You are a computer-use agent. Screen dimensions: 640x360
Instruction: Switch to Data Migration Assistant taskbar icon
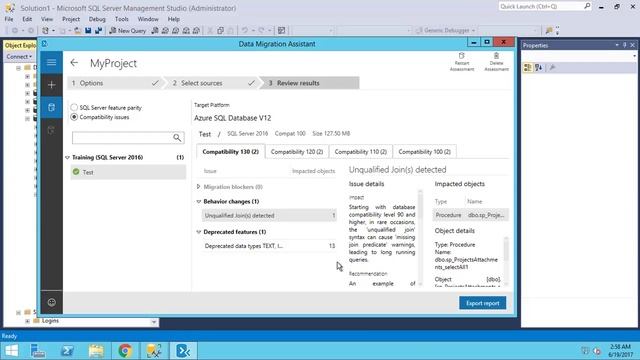coord(183,351)
